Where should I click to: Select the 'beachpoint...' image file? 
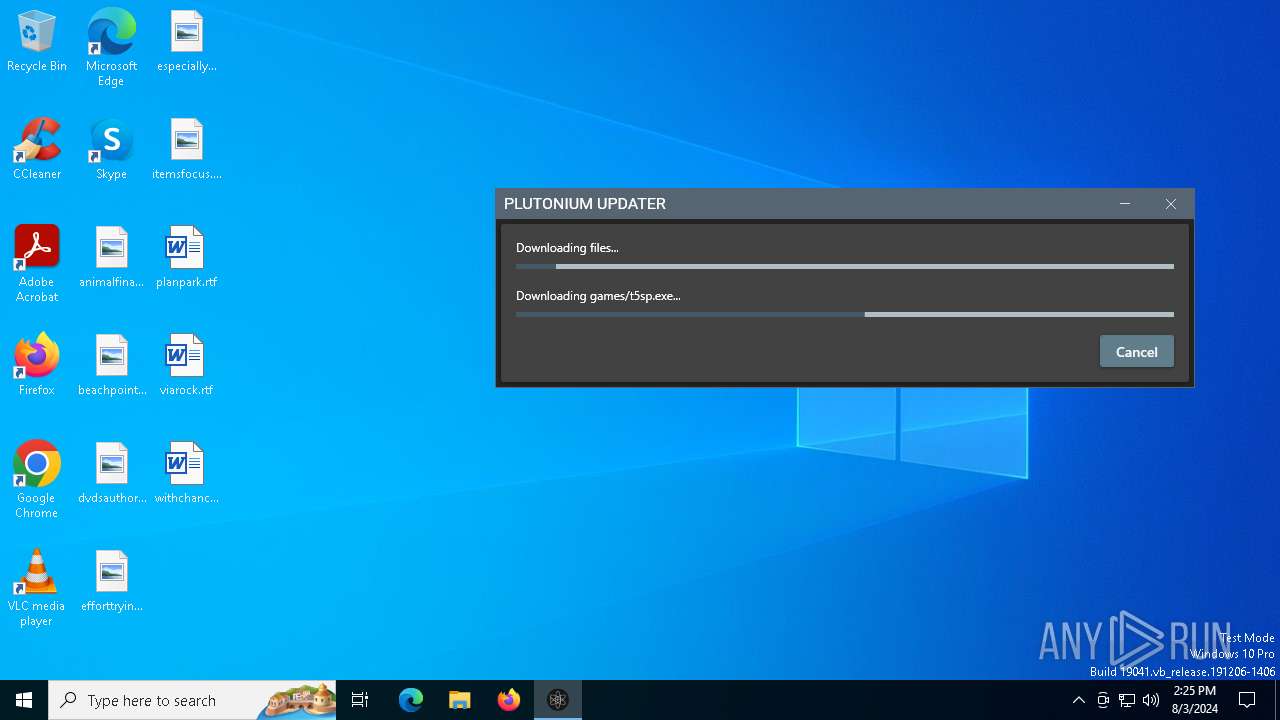tap(111, 366)
